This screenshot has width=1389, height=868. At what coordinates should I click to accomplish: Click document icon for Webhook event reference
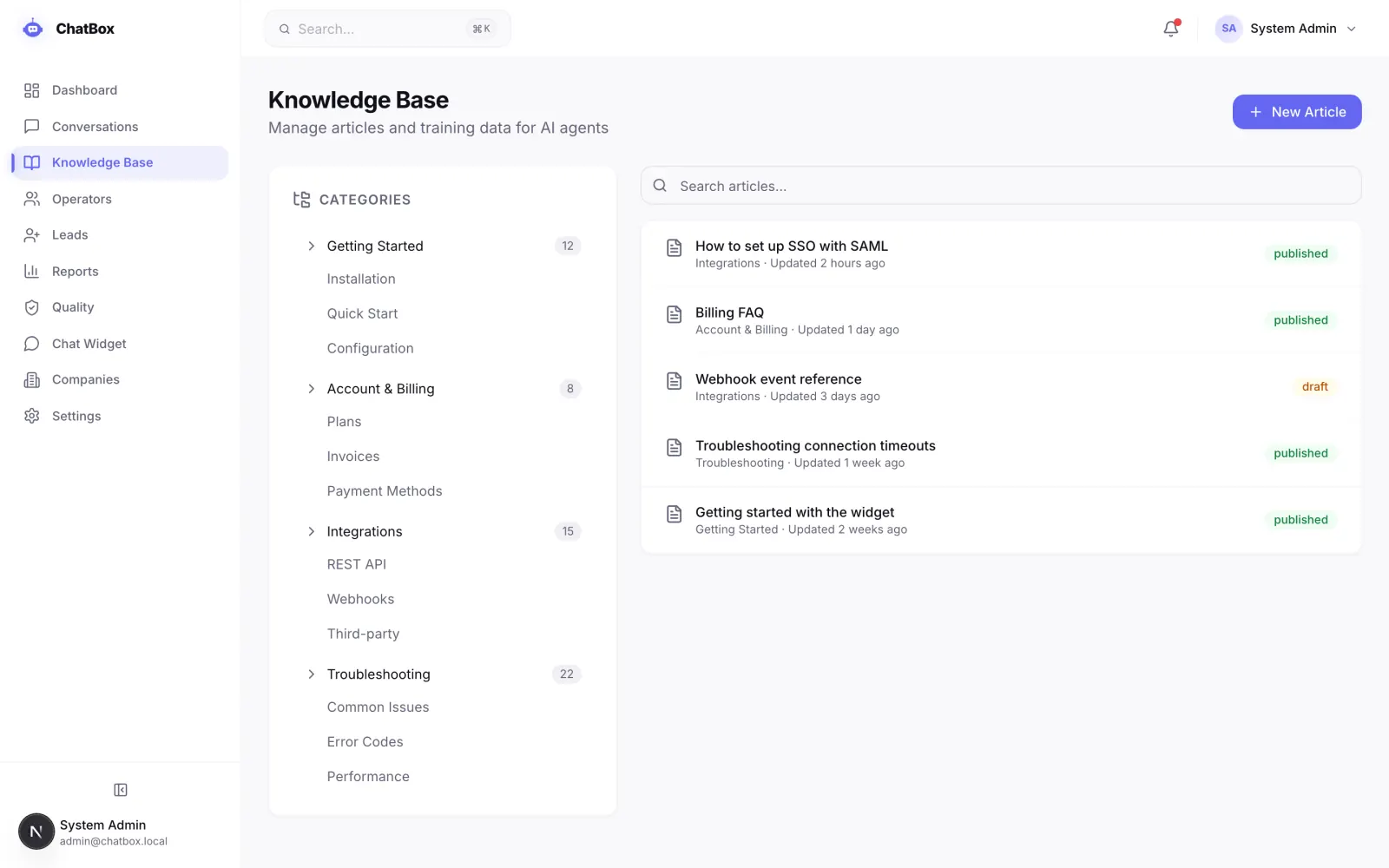(x=674, y=381)
